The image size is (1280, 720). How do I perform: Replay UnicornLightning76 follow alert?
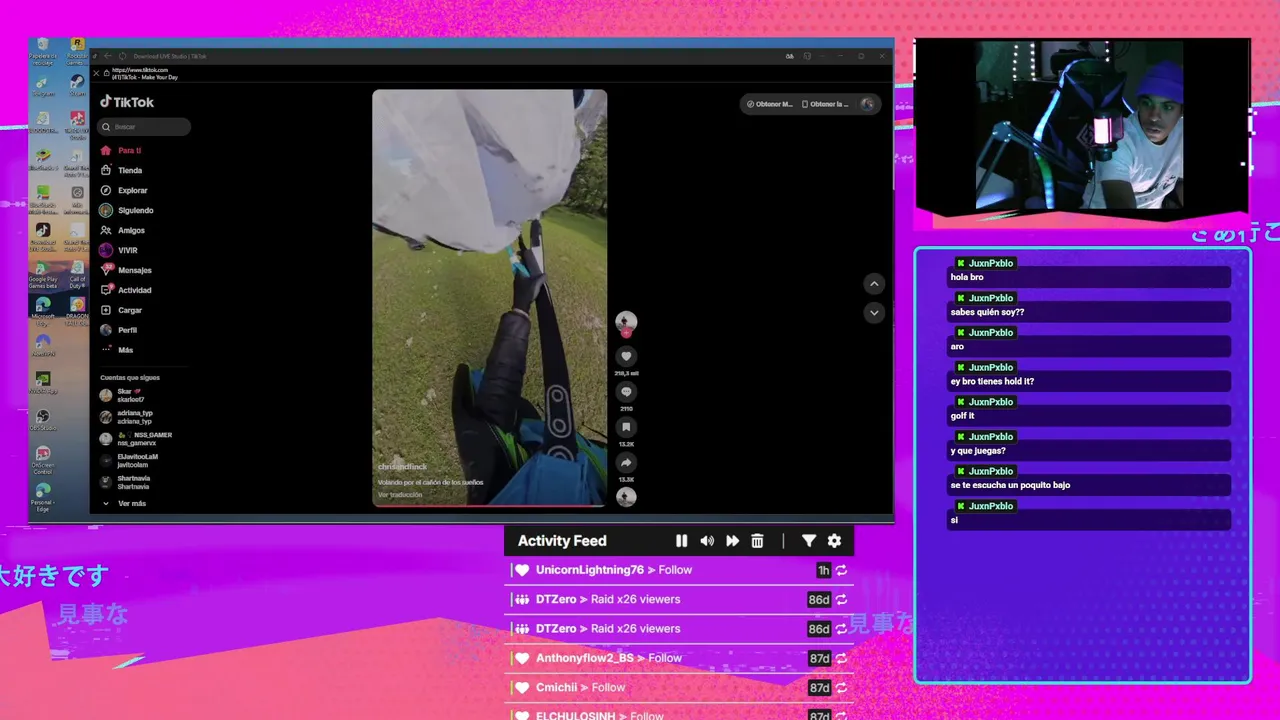point(841,570)
